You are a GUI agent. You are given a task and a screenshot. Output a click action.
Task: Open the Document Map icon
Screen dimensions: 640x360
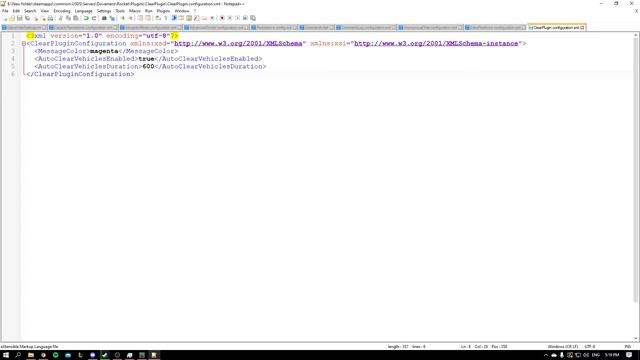click(189, 18)
